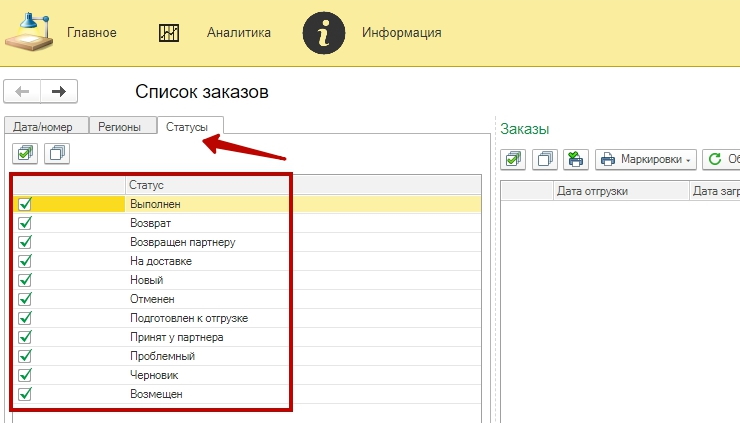Open the Маркировки dropdown menu
This screenshot has width=740, height=423.
(646, 159)
